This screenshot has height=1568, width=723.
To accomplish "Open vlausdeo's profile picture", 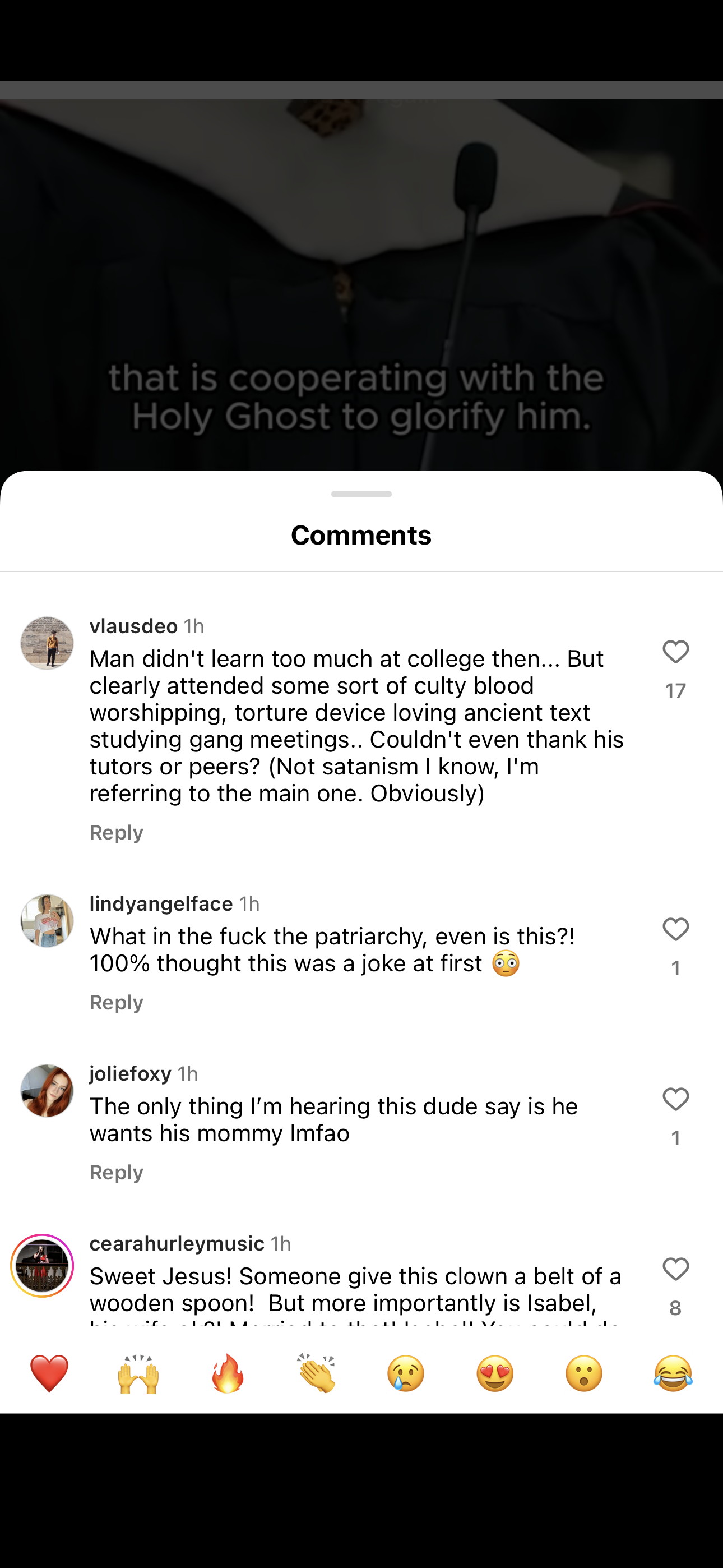I will [47, 643].
